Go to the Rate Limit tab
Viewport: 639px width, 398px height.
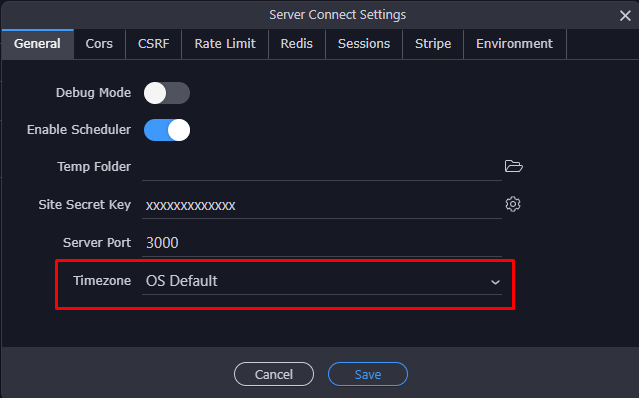click(225, 44)
